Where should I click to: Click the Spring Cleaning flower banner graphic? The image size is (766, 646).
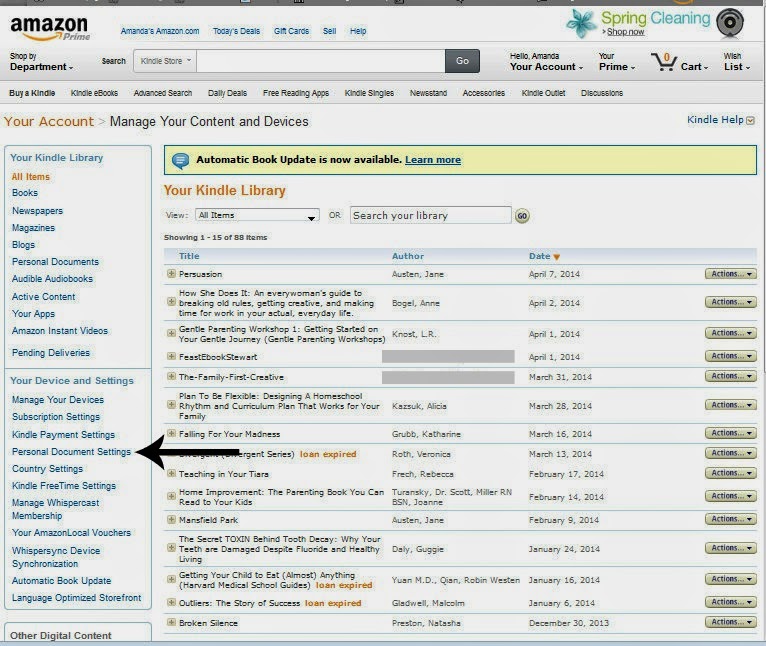[x=581, y=22]
